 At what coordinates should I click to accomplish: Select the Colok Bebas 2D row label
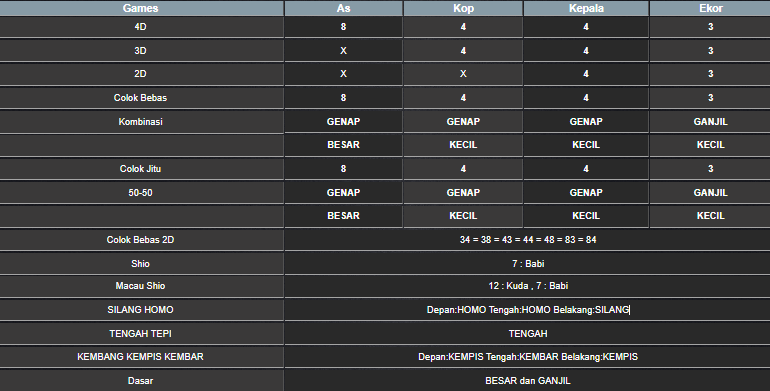(140, 240)
